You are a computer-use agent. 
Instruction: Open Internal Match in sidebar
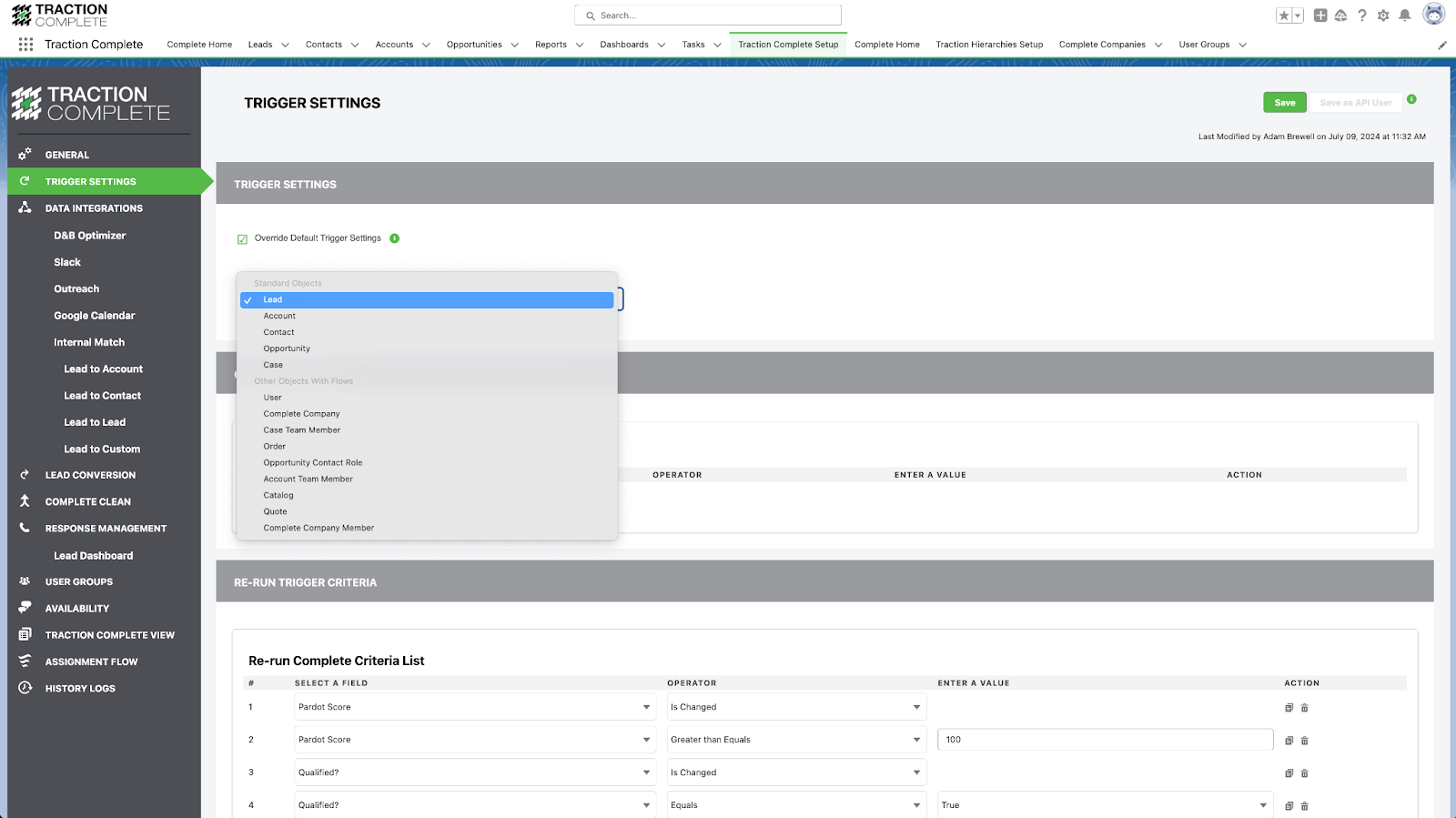(89, 343)
